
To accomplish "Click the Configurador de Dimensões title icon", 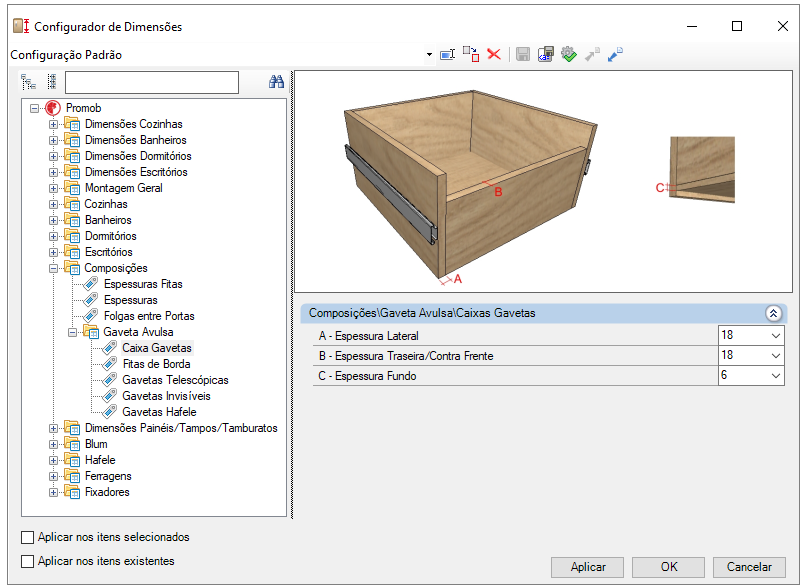I will 21,26.
